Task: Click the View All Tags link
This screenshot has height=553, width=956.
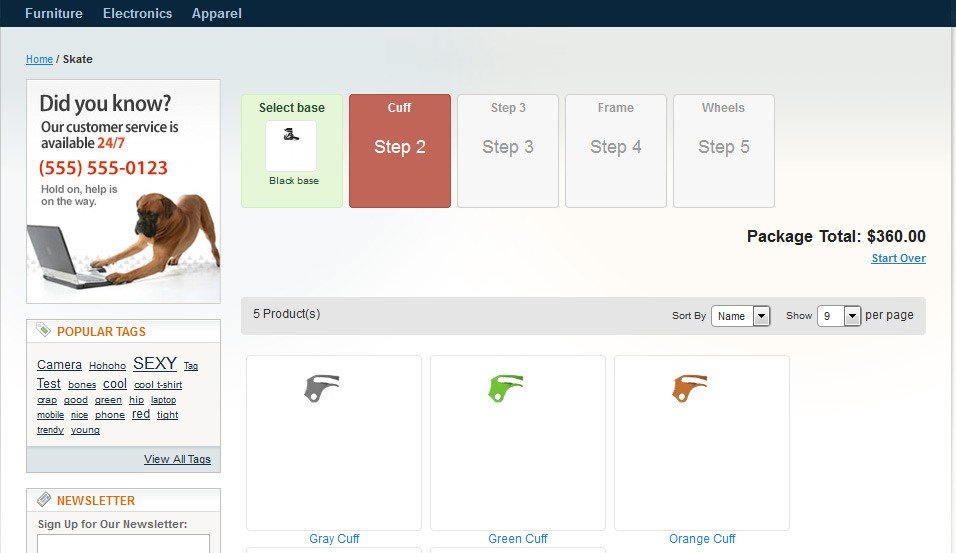Action: (x=177, y=459)
